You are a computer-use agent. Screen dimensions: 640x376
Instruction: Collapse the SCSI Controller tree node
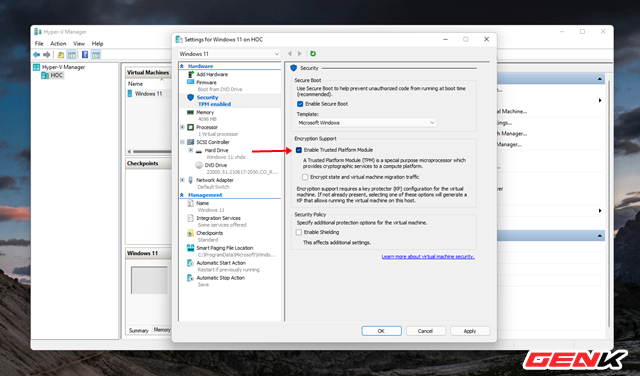(182, 142)
